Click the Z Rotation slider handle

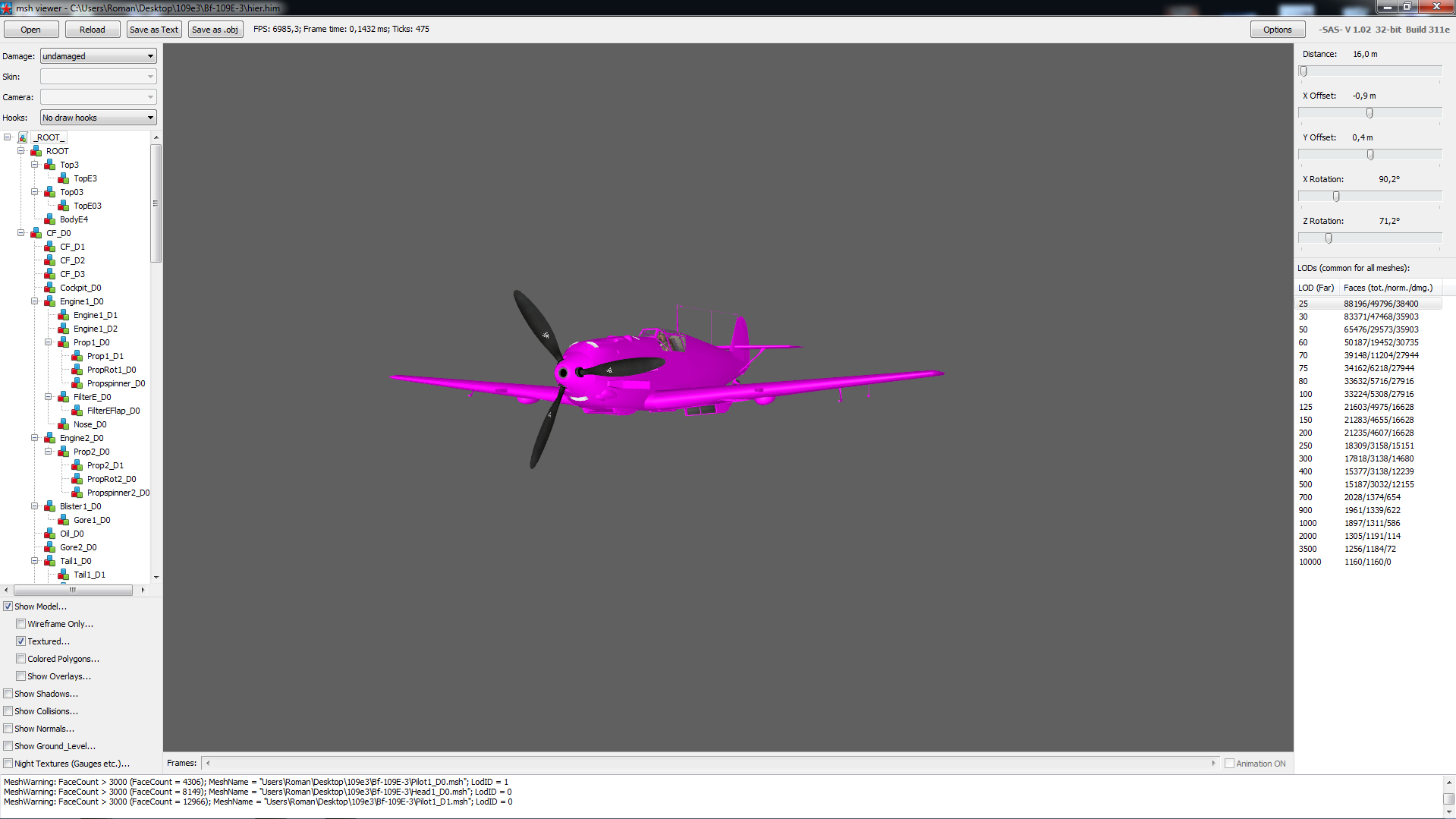(x=1329, y=238)
